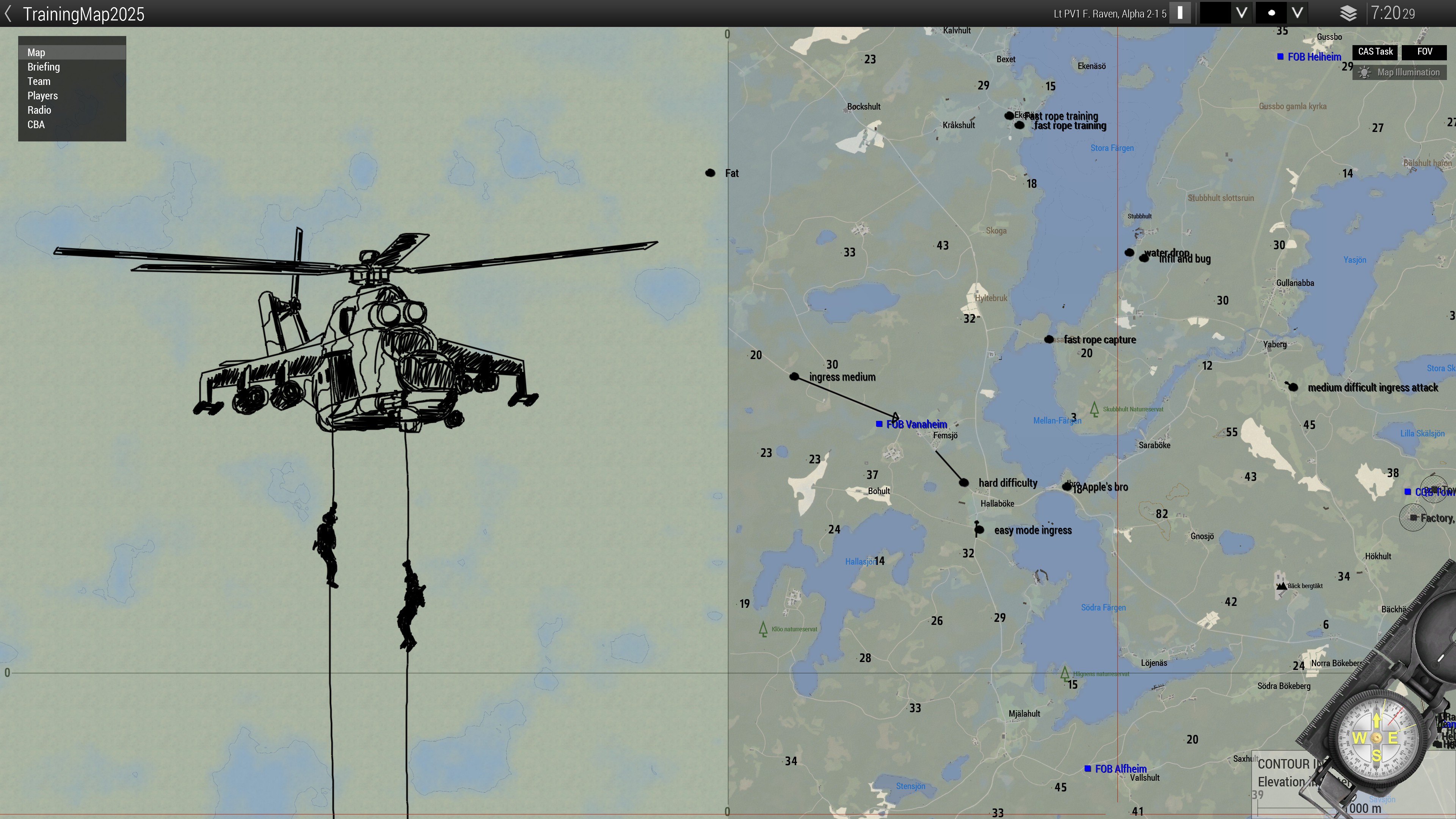Expand the marker shape dropdown arrow
The height and width of the screenshot is (819, 1456).
[x=1298, y=13]
